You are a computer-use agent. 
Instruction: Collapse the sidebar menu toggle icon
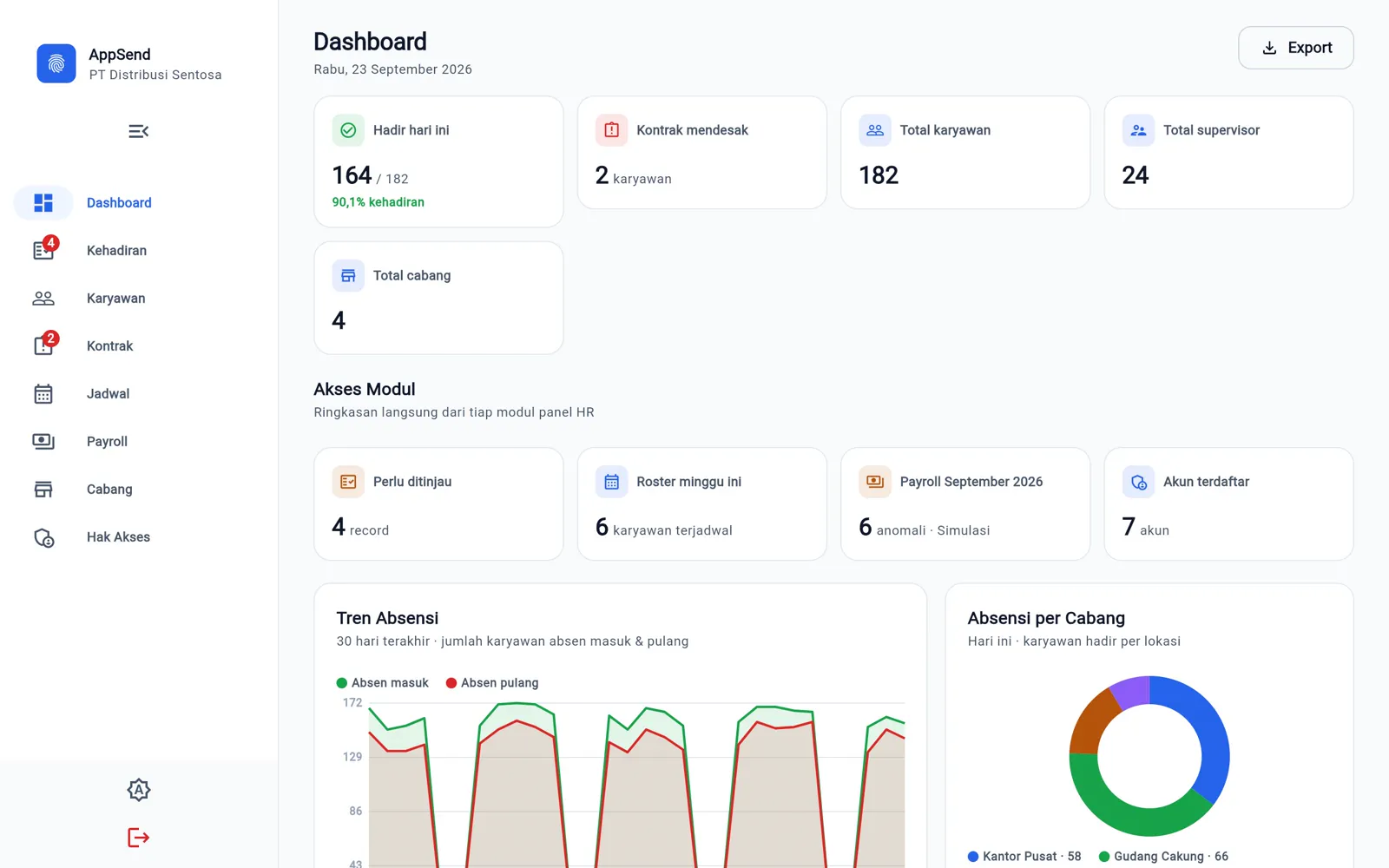tap(139, 131)
